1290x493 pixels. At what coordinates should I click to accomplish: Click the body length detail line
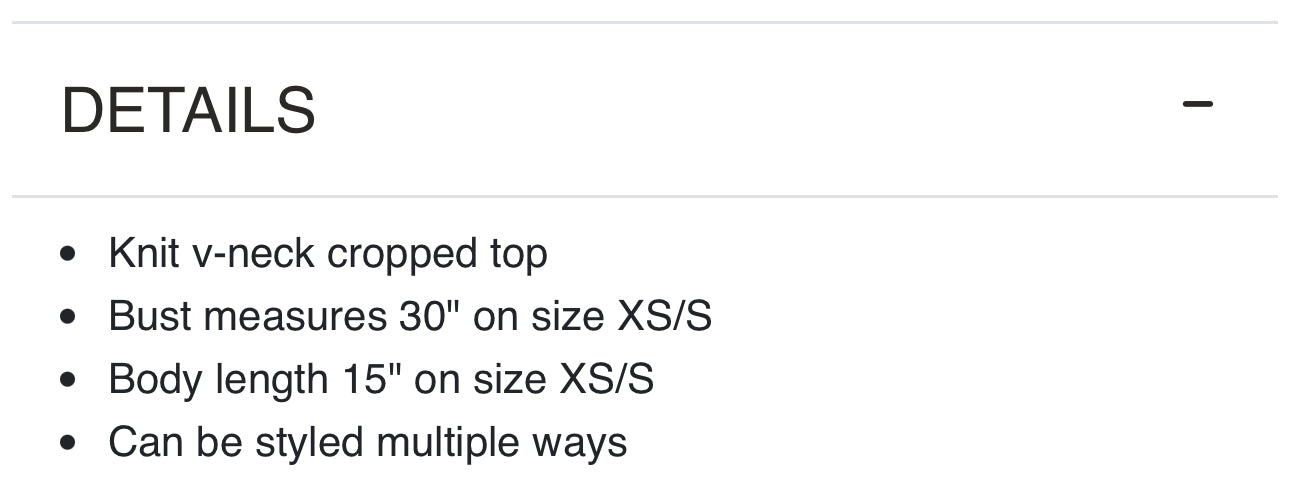click(380, 380)
